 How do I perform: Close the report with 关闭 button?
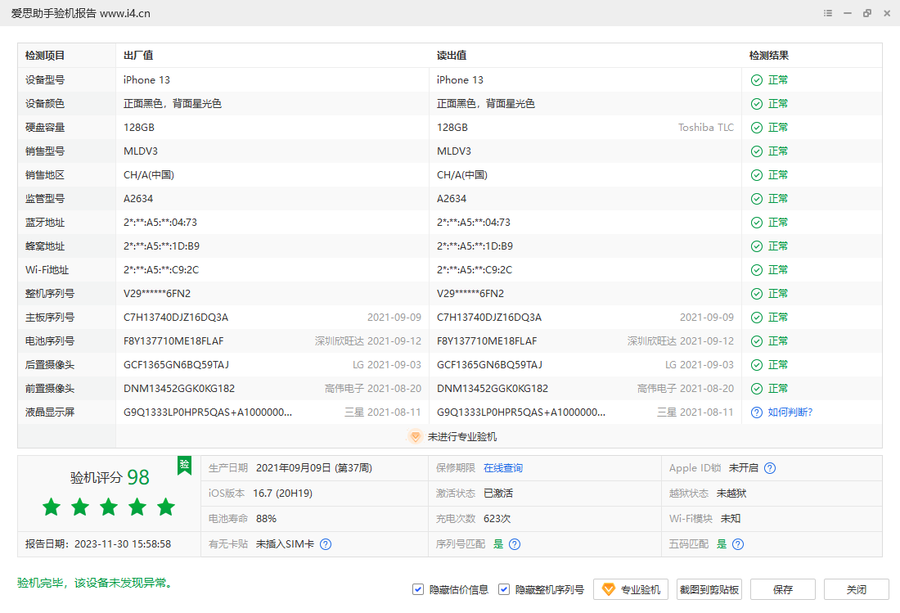(x=856, y=589)
